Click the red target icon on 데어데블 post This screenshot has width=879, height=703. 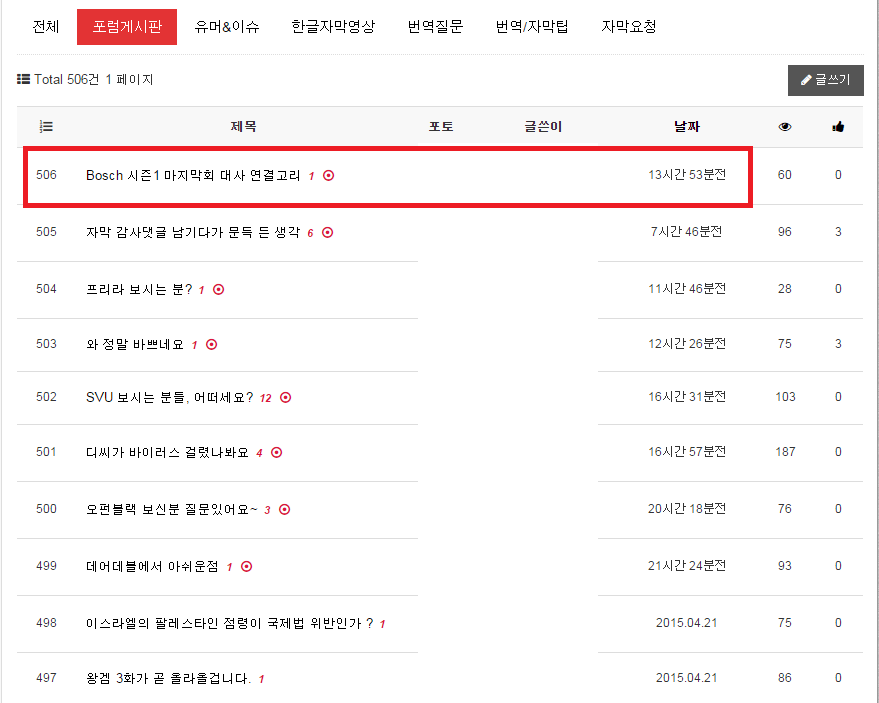coord(246,566)
